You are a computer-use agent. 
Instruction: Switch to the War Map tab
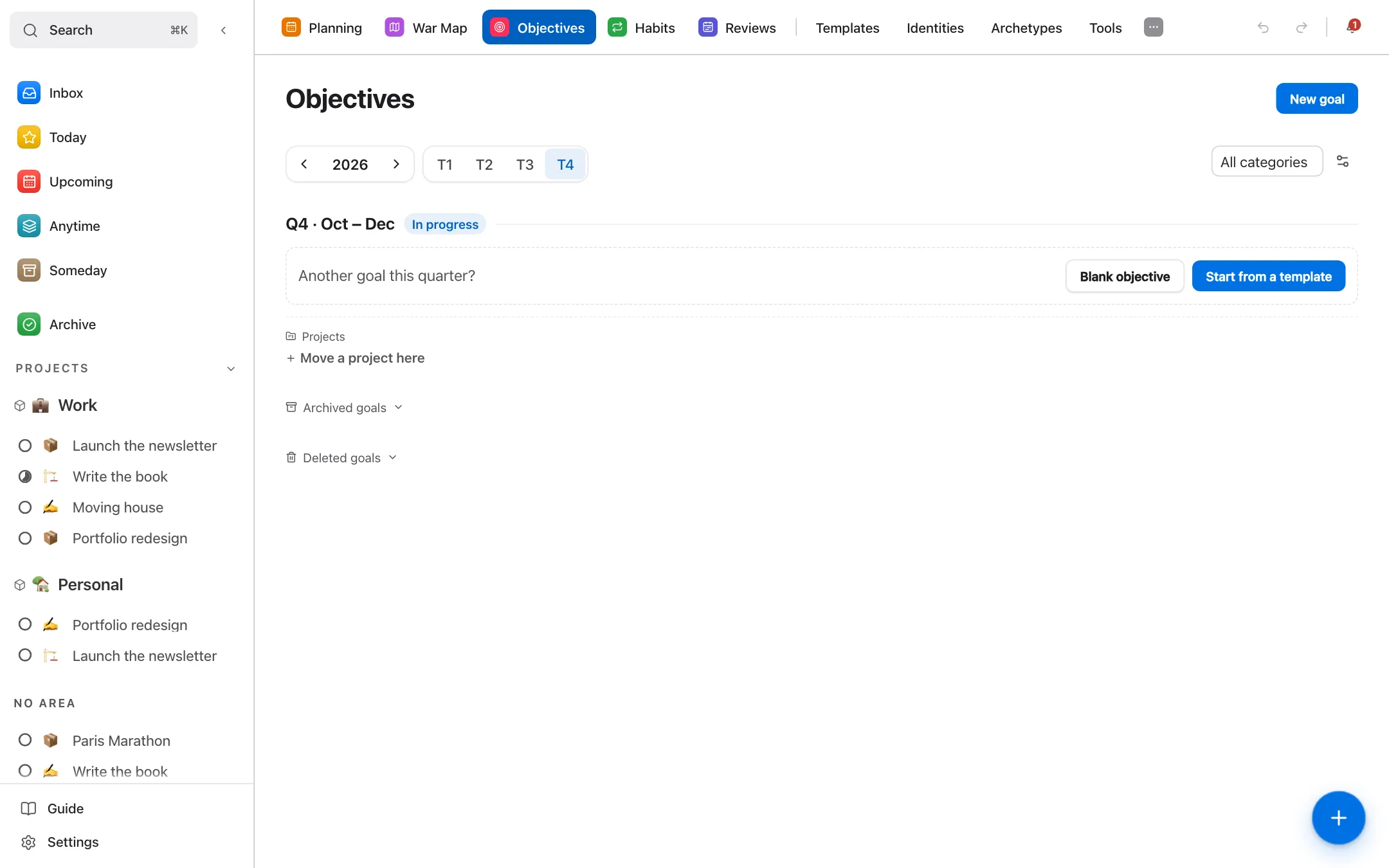coord(426,28)
